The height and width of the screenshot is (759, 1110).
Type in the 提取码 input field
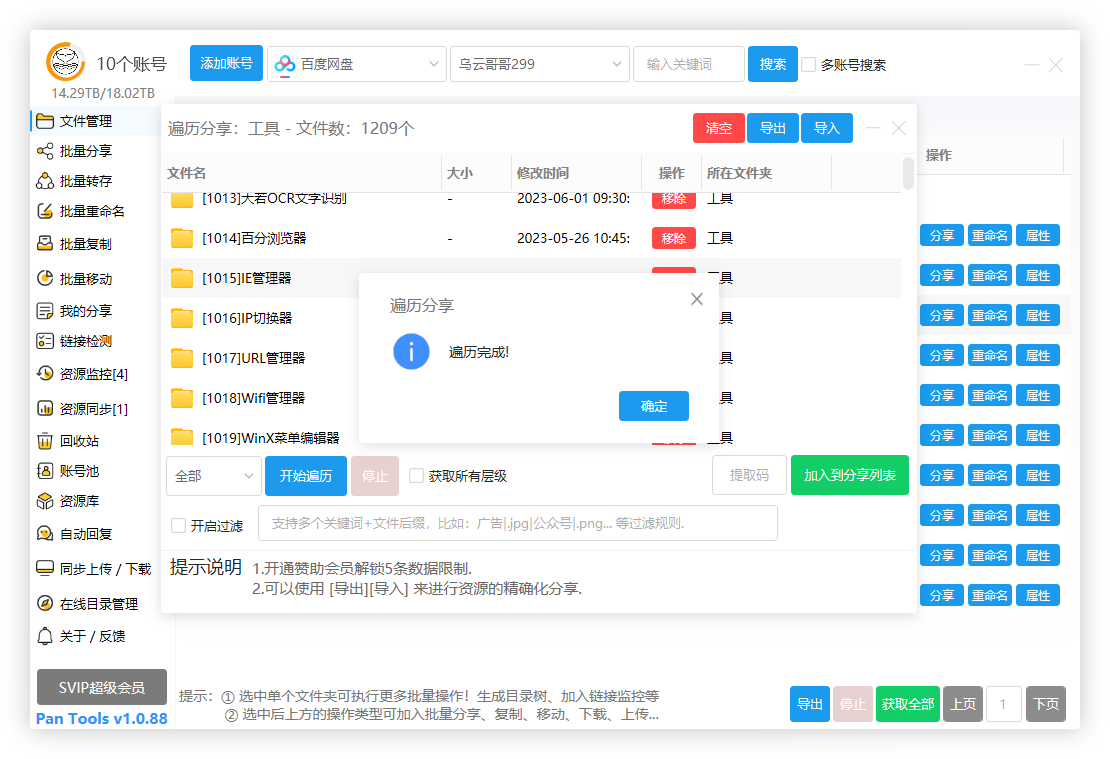tap(749, 475)
